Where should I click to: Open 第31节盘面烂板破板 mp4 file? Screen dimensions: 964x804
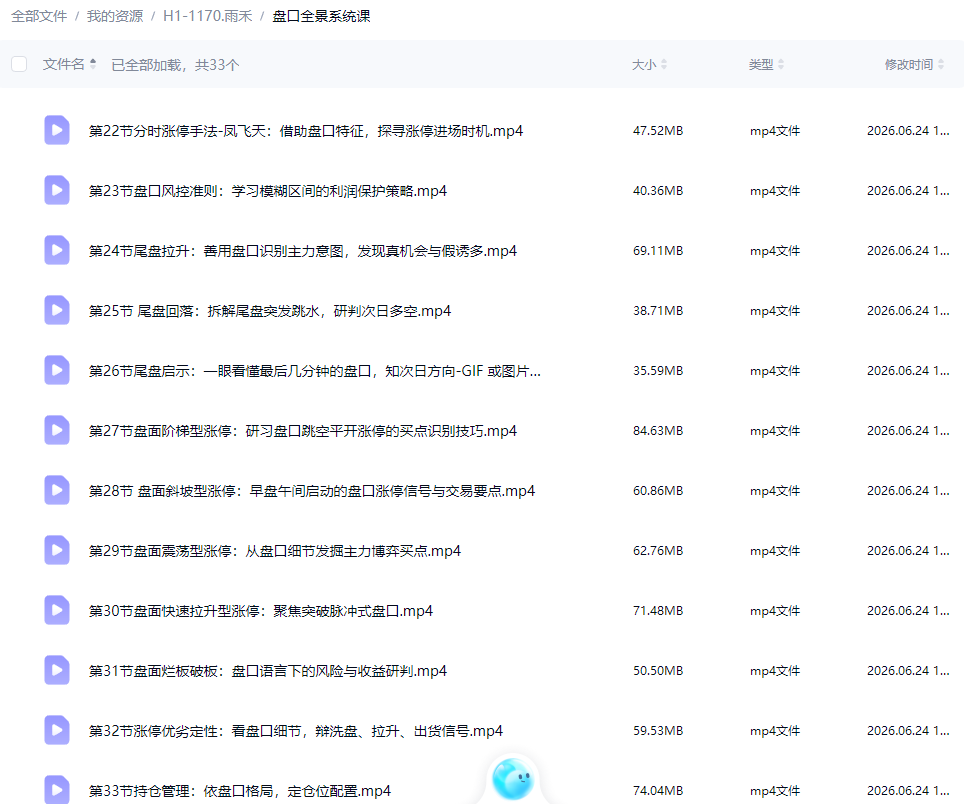tap(267, 671)
